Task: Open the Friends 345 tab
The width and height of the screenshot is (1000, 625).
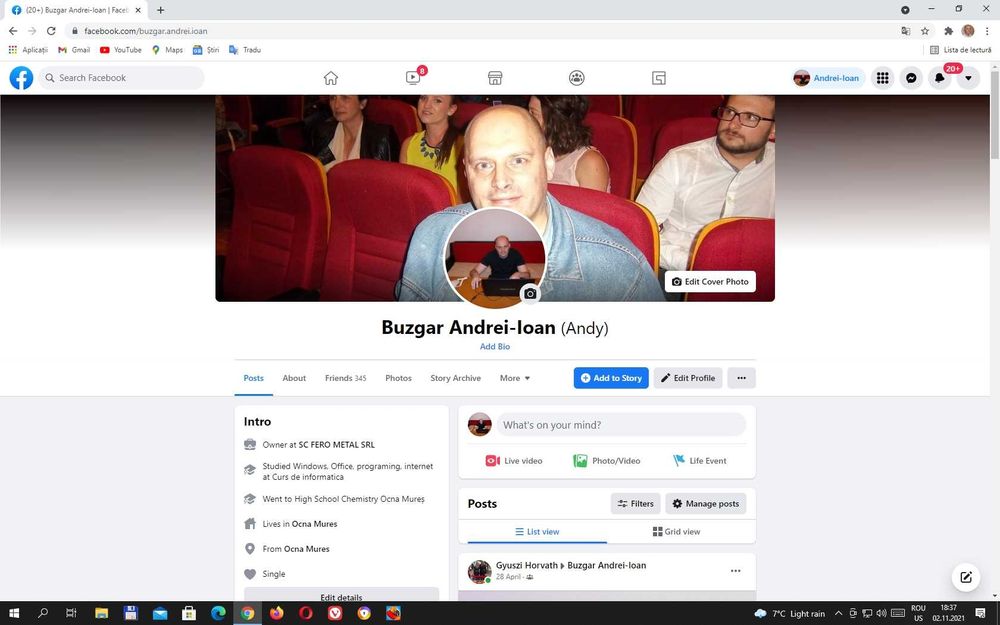Action: (346, 378)
